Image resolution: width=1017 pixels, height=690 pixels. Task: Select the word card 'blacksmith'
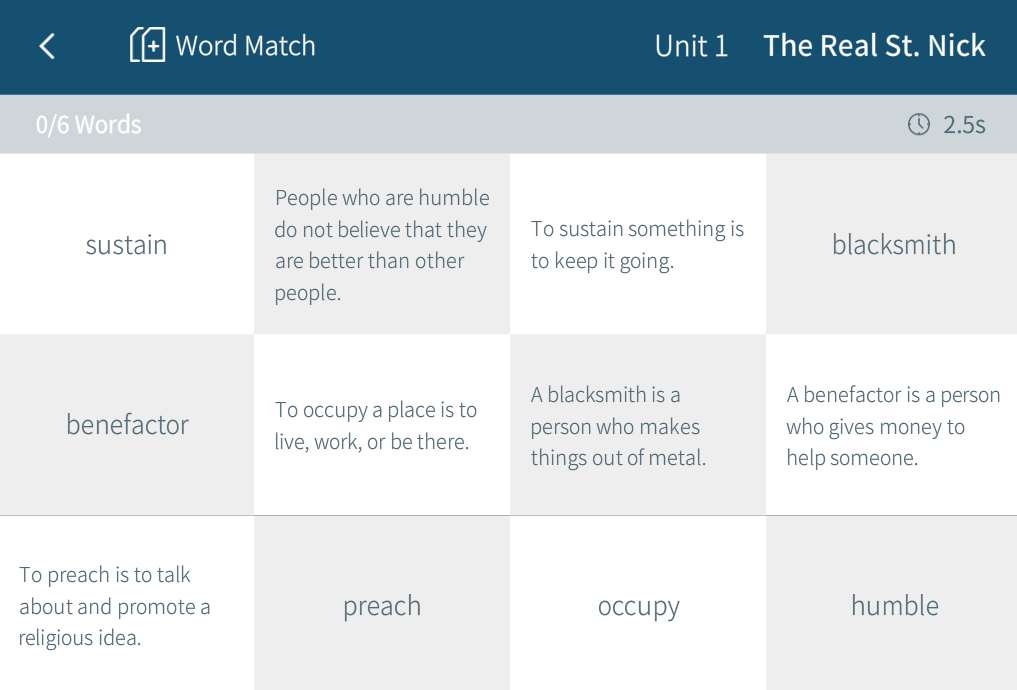click(x=892, y=244)
